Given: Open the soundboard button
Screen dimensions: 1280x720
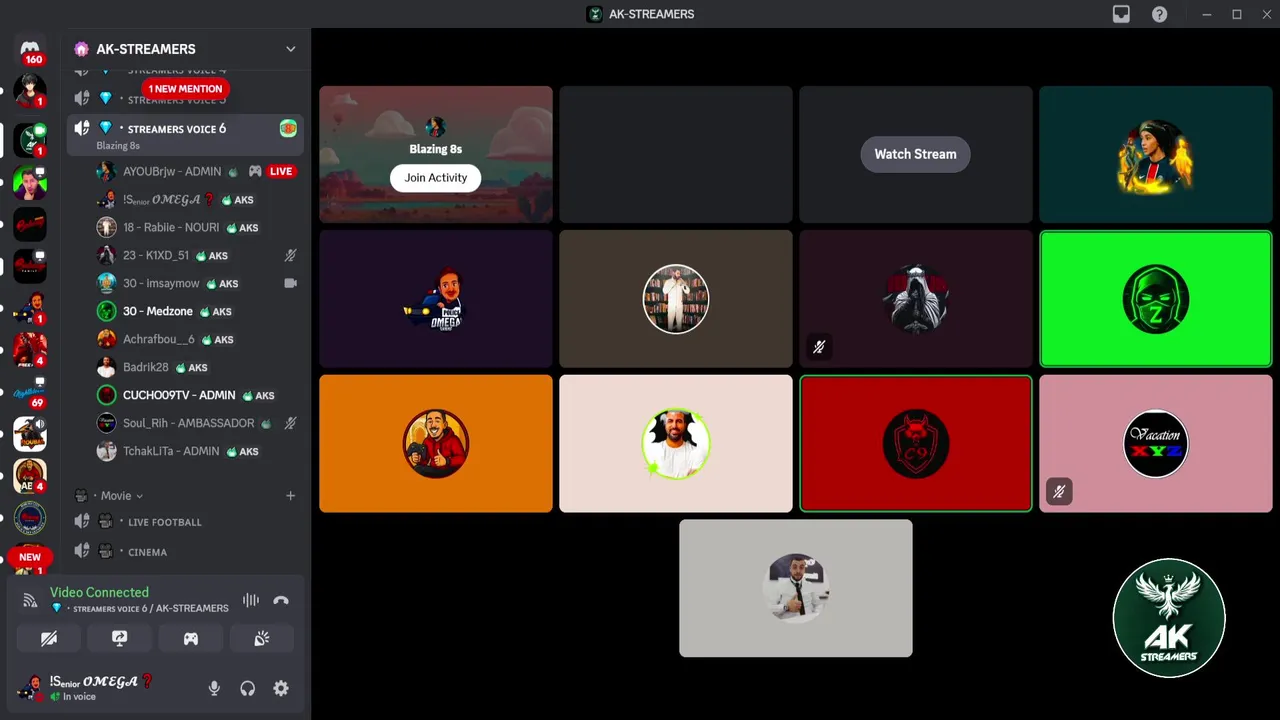Looking at the screenshot, I should tap(261, 638).
